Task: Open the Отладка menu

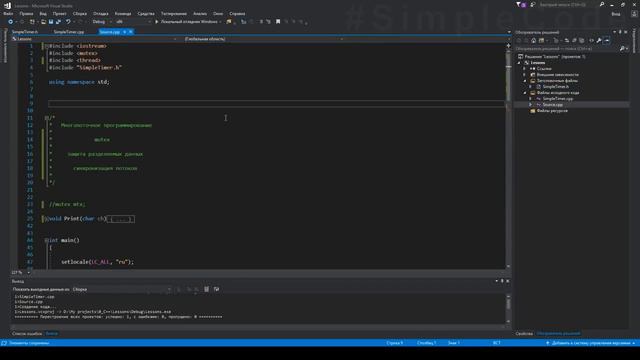Action: click(x=100, y=13)
